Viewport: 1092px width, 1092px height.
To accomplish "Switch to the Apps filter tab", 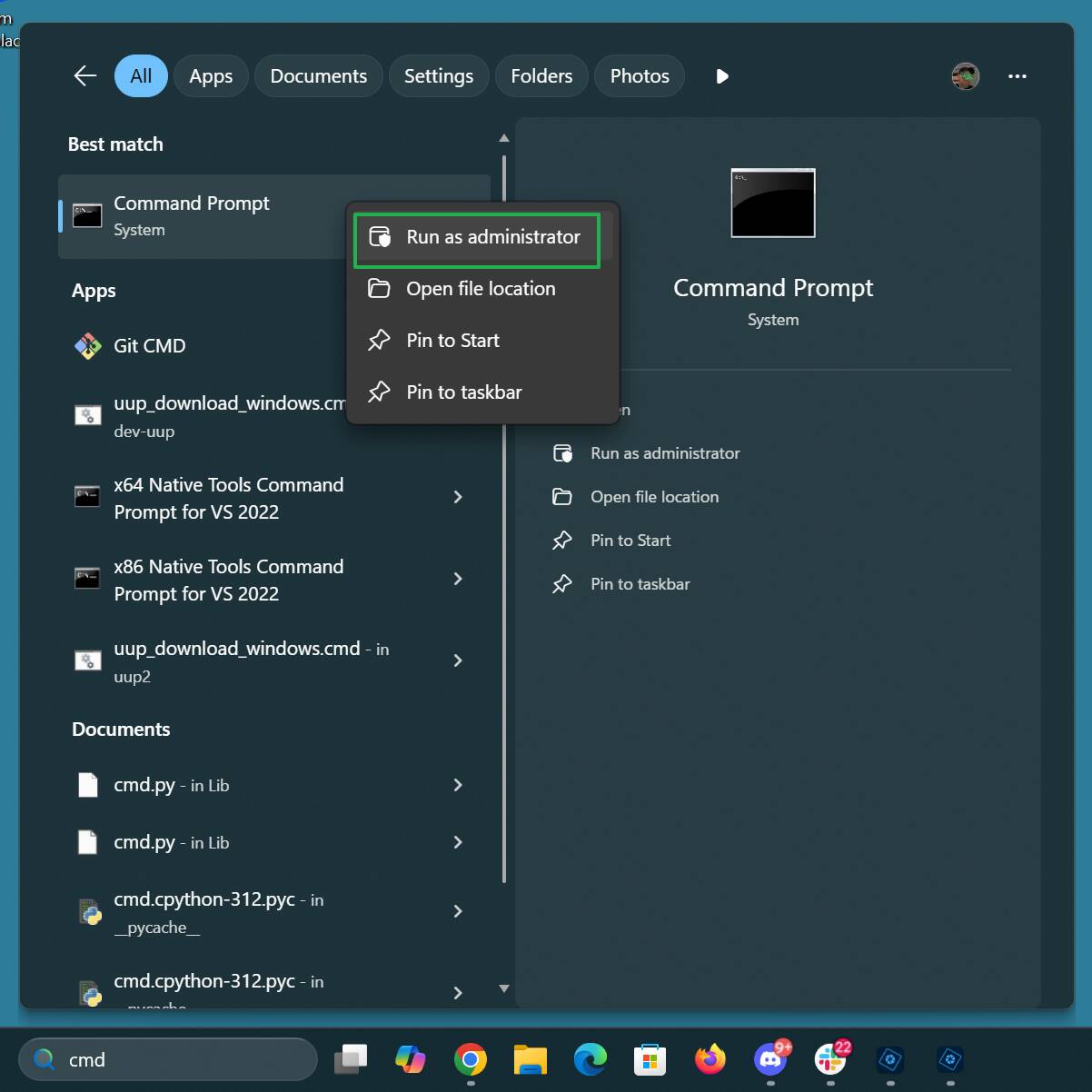I will point(211,76).
